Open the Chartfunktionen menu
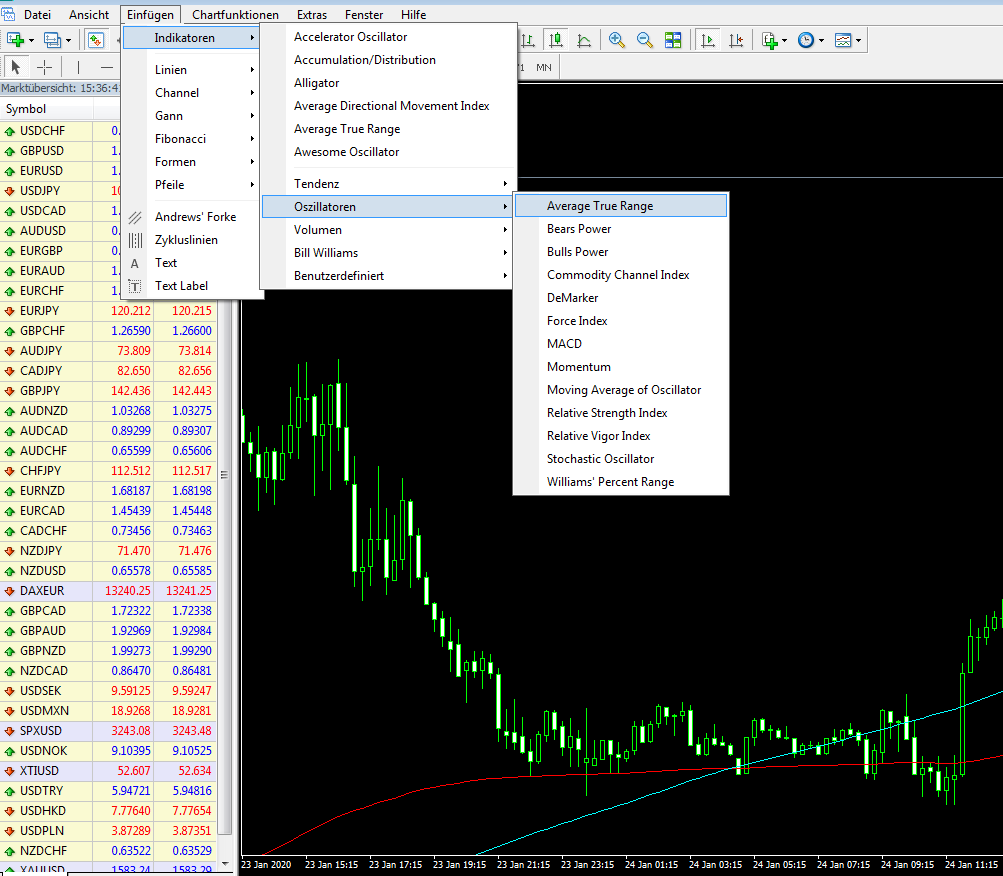This screenshot has width=1003, height=876. (235, 15)
